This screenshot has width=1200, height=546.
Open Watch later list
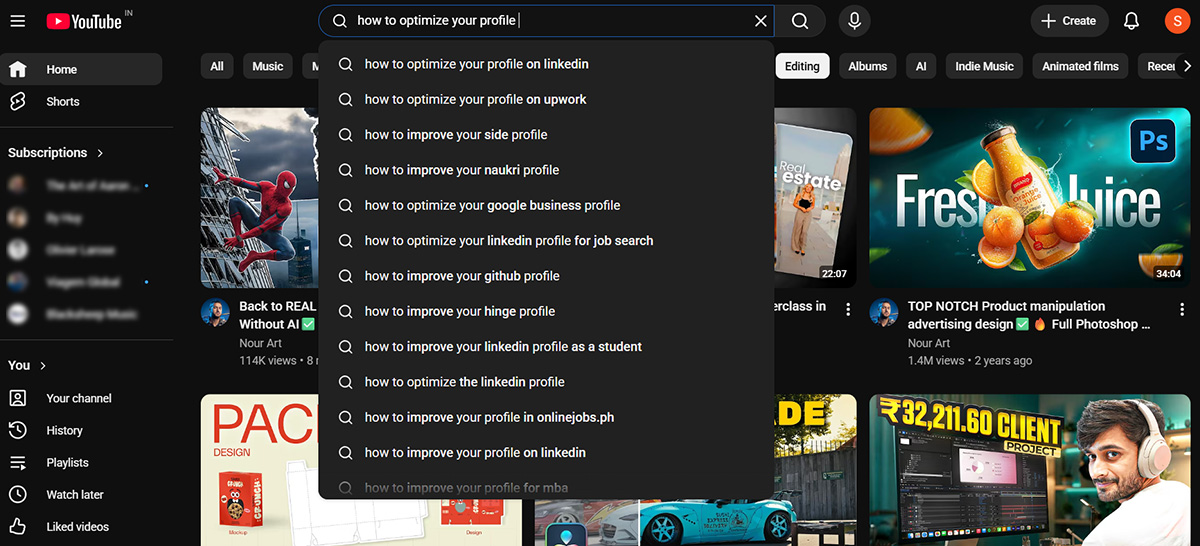[81, 494]
